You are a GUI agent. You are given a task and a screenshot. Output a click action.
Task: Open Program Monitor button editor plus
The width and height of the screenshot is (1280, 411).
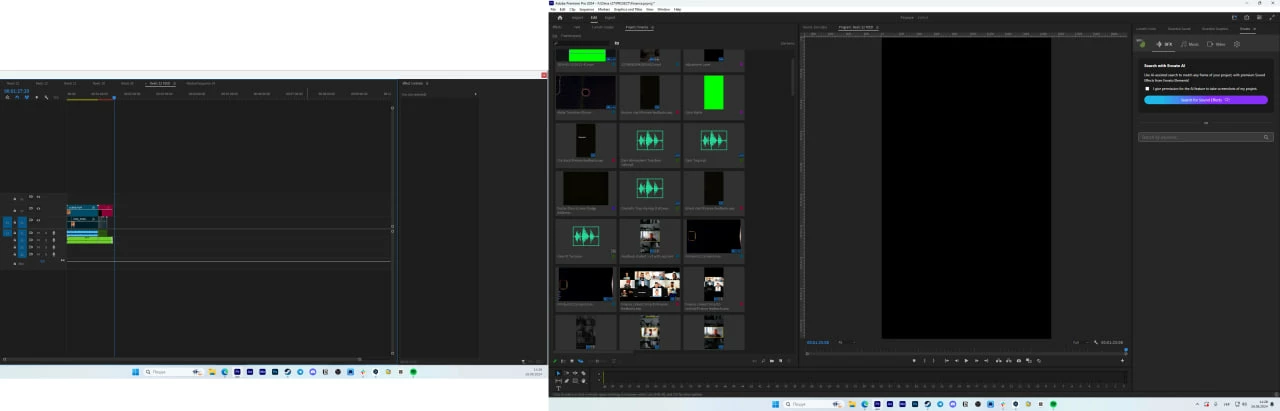1122,361
